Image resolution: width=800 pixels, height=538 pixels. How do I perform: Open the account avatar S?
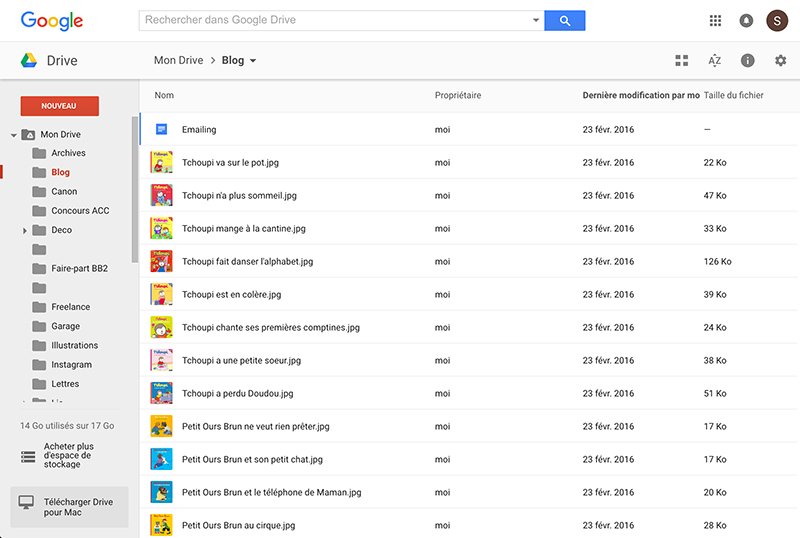[777, 20]
